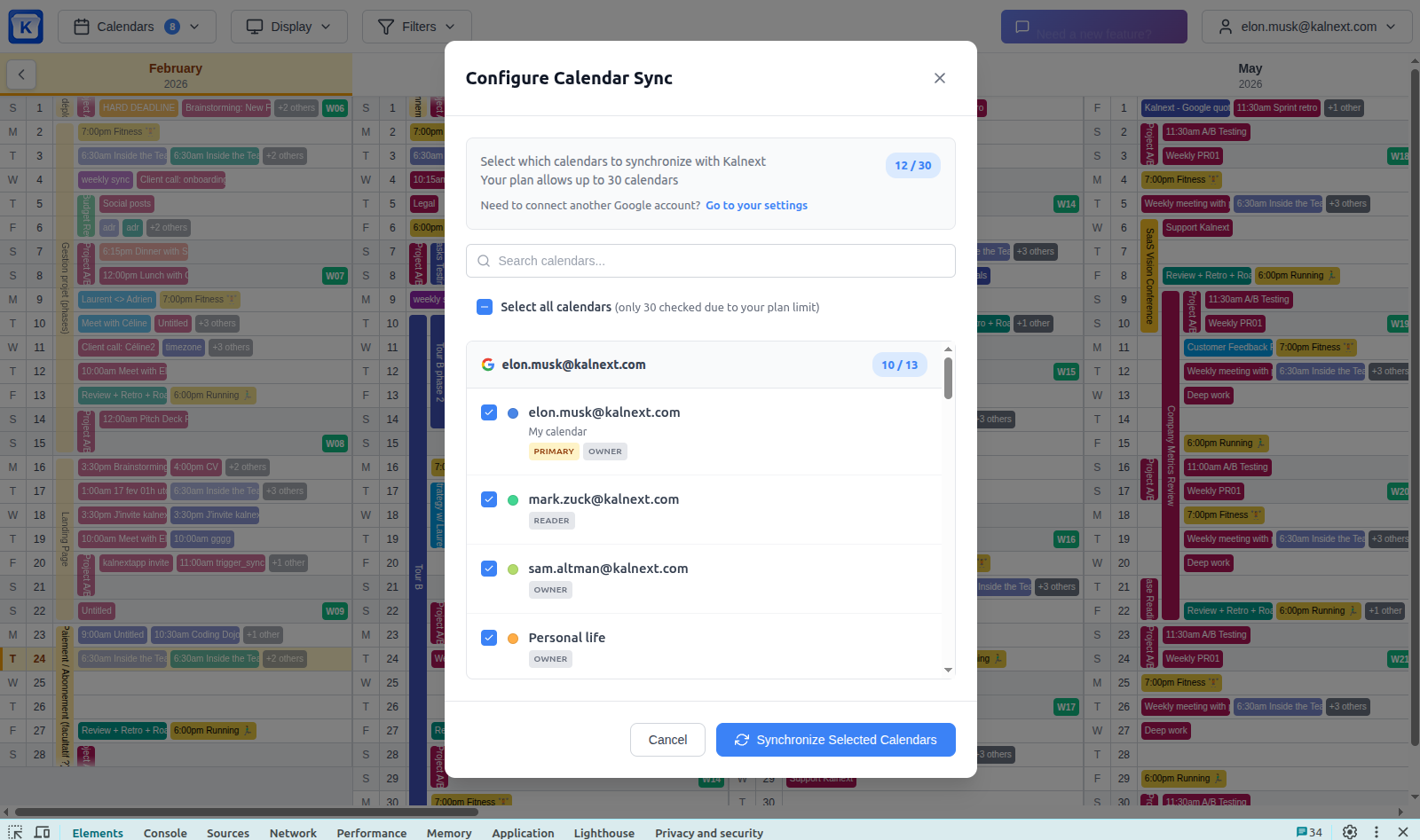
Task: Click the previous month arrow icon
Action: 21,75
